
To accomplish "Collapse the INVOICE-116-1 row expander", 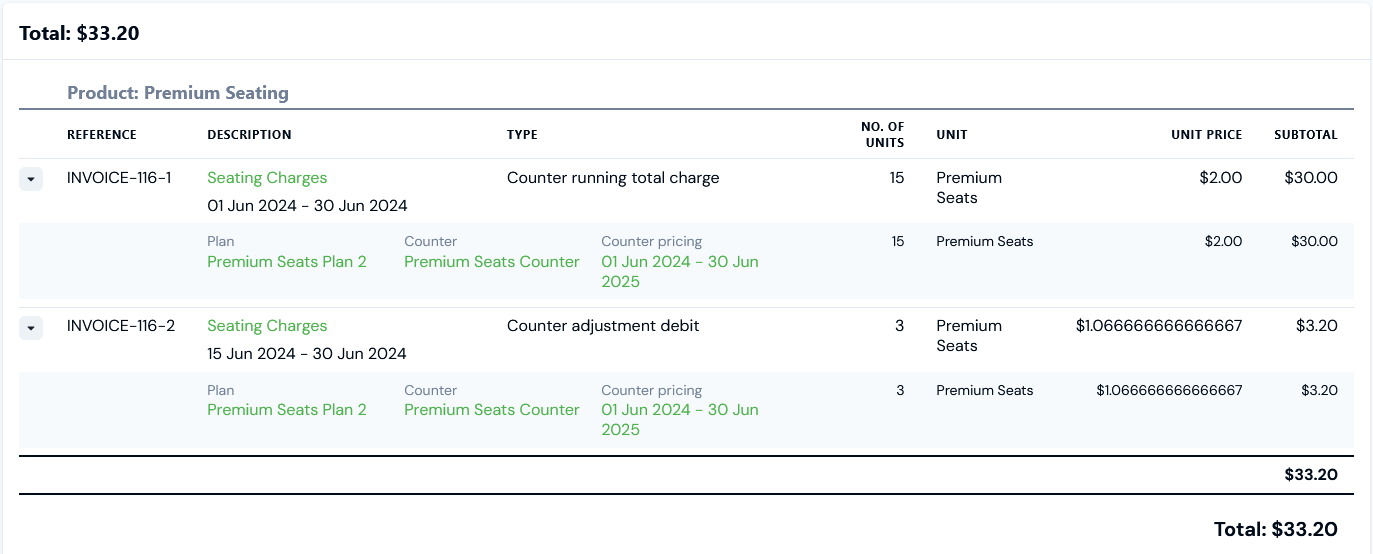I will point(31,179).
